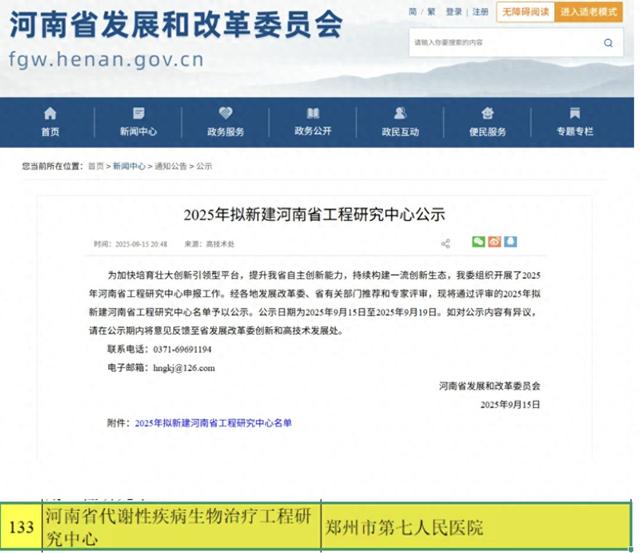Viewport: 640px width, 553px height.
Task: Open attachment 2025年拟新建河南省工程研究中心名单
Action: point(213,423)
